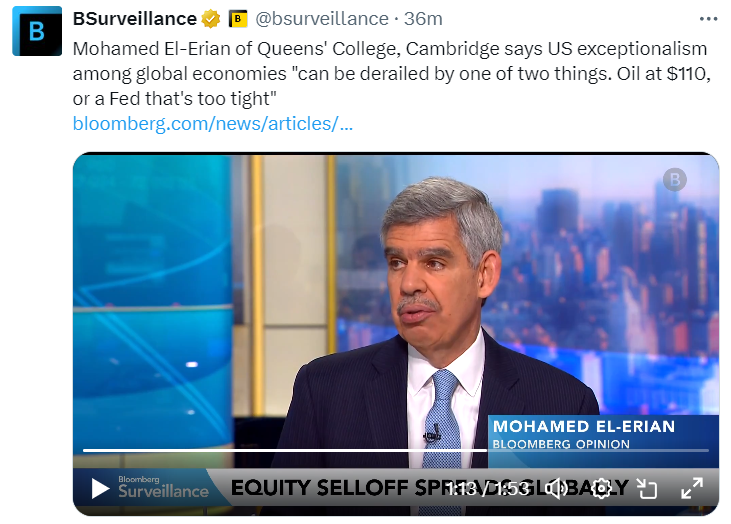The image size is (731, 524).
Task: Open the tweet more options menu
Action: click(x=708, y=19)
